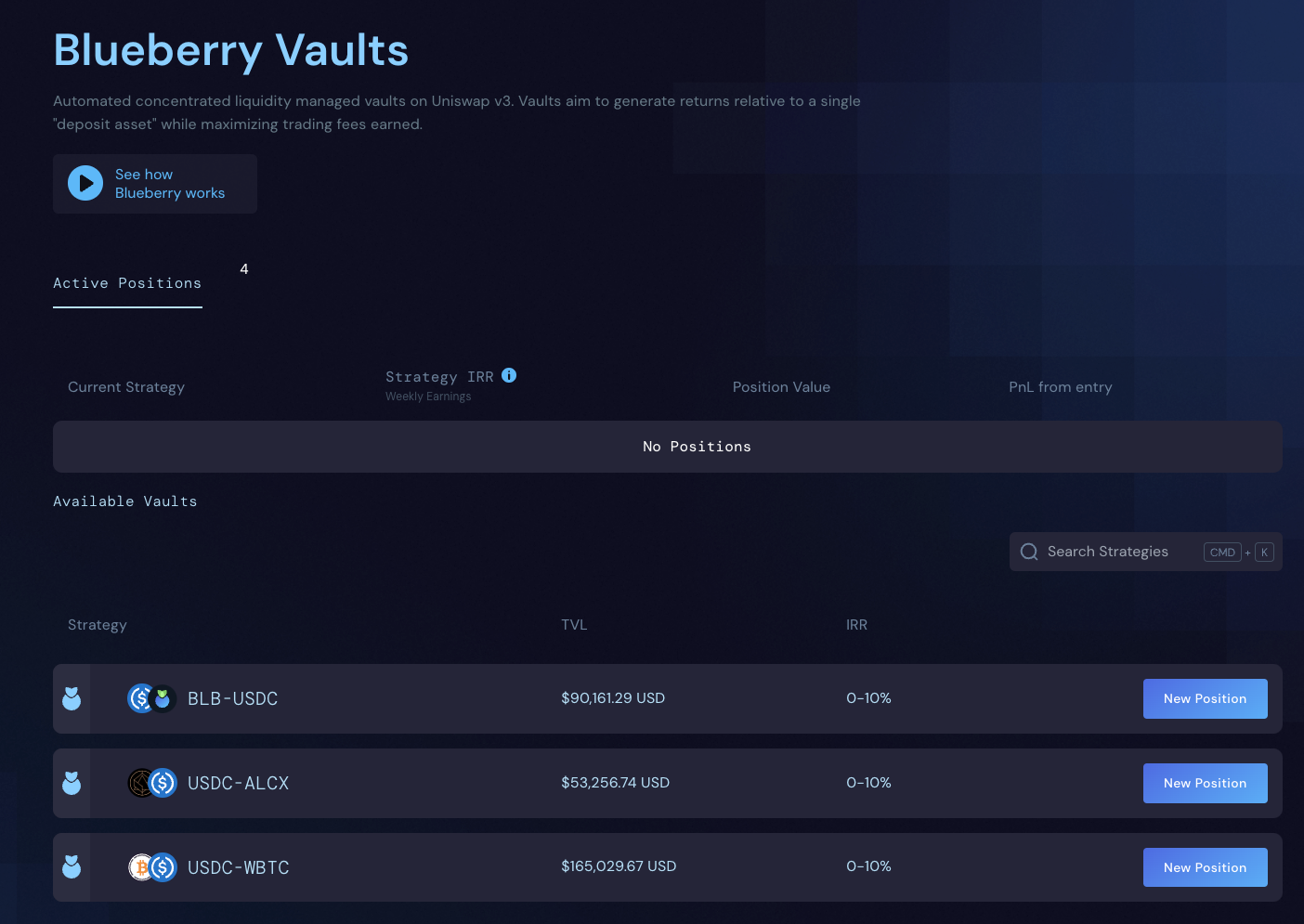
Task: Open New Position for BLB-USDC vault
Action: coord(1205,698)
